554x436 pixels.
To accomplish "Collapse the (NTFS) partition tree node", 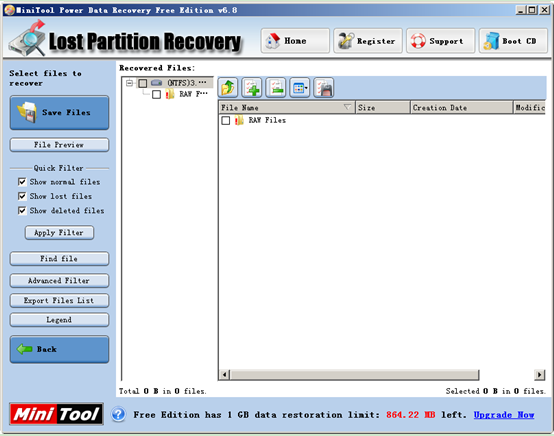I will 129,83.
